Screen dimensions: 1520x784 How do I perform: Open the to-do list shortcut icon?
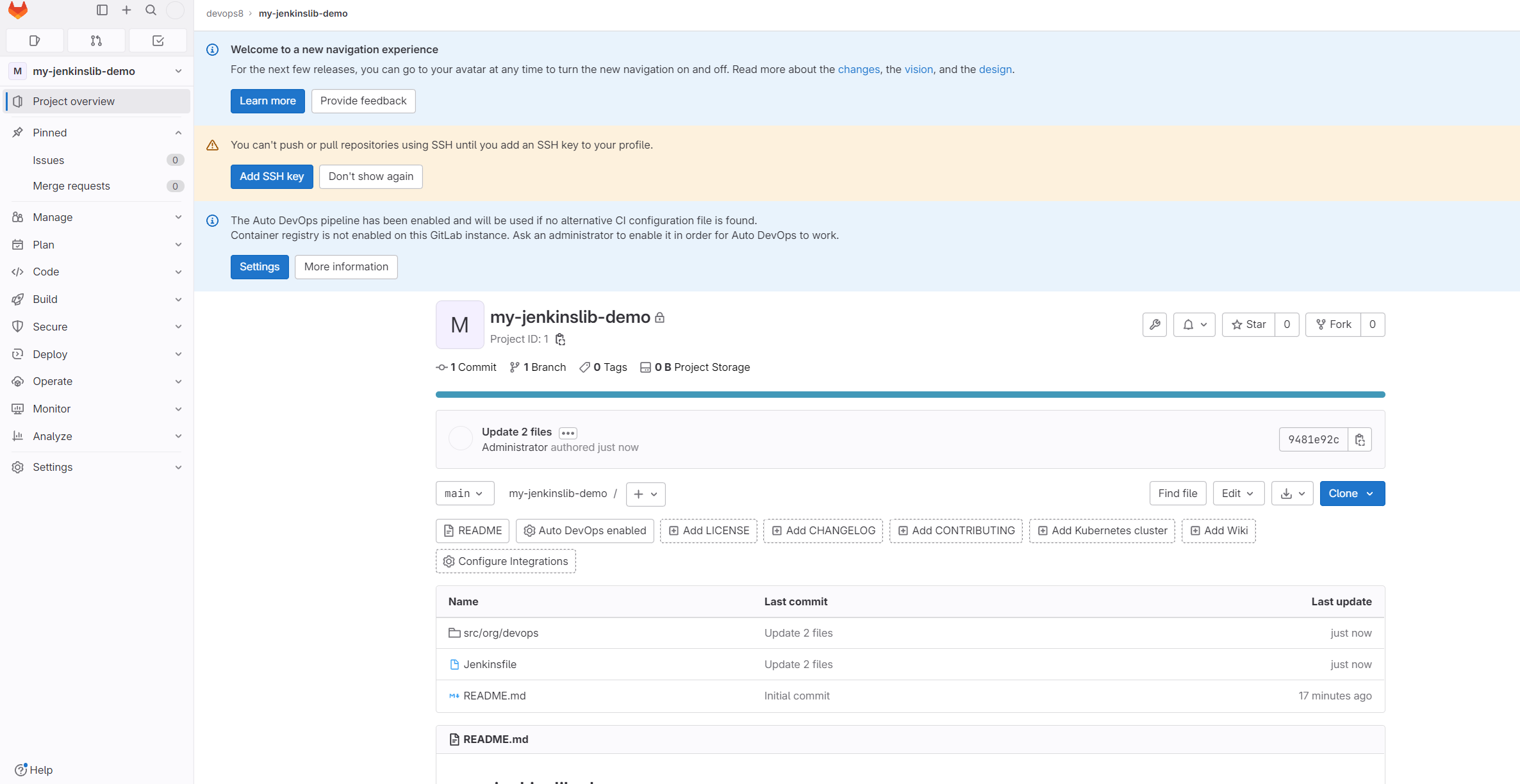[158, 40]
